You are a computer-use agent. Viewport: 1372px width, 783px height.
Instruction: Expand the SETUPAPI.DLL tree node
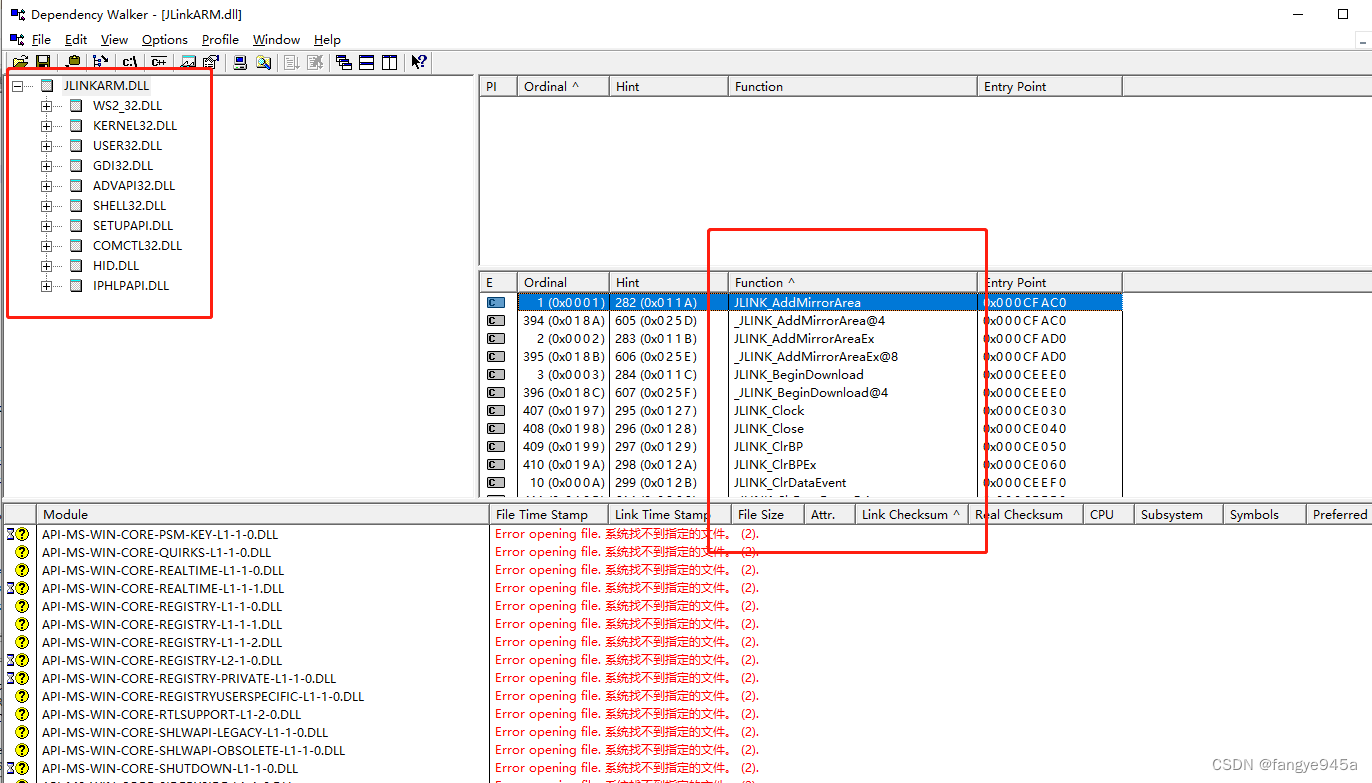46,226
